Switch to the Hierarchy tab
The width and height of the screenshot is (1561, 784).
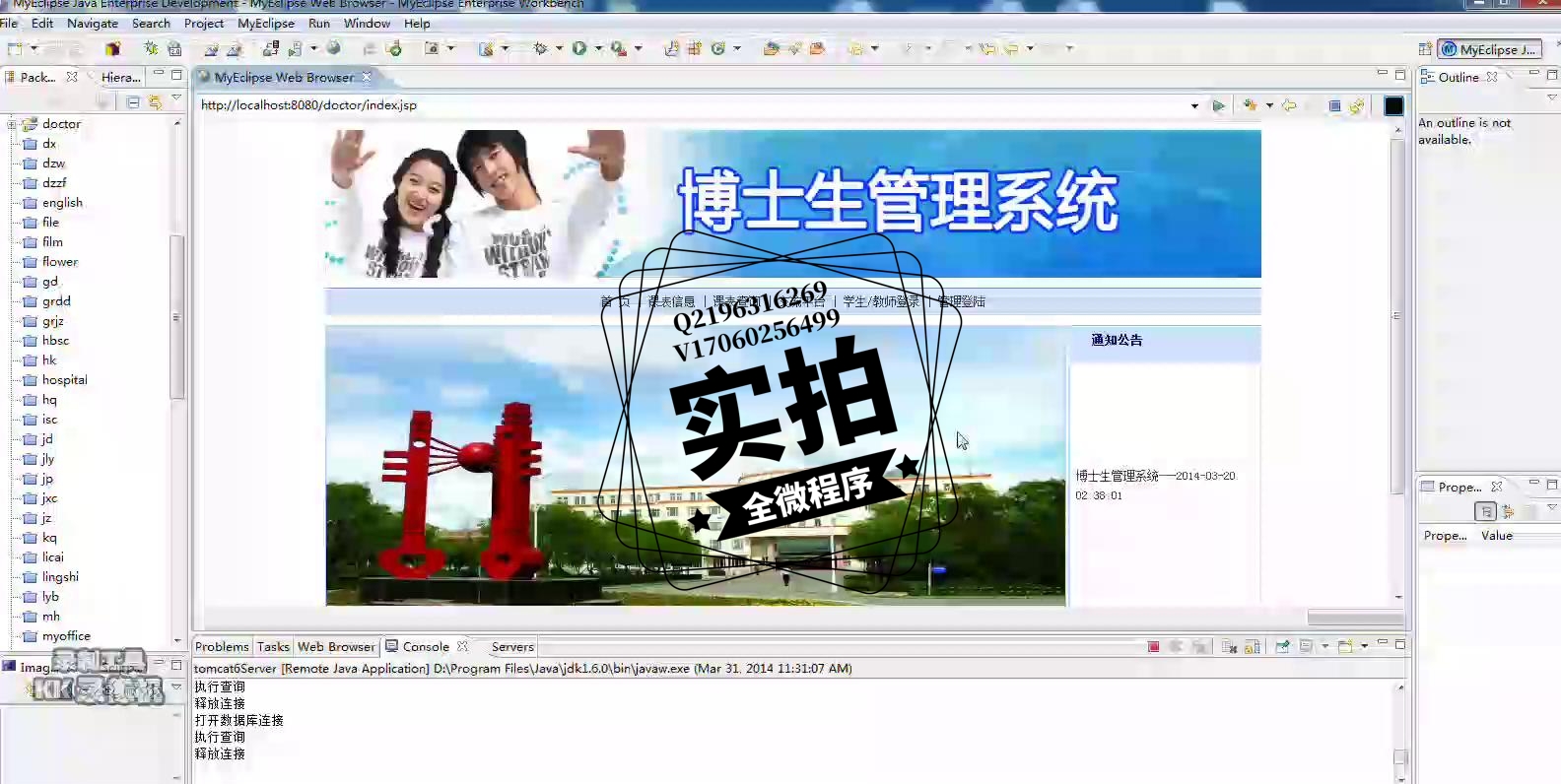121,77
